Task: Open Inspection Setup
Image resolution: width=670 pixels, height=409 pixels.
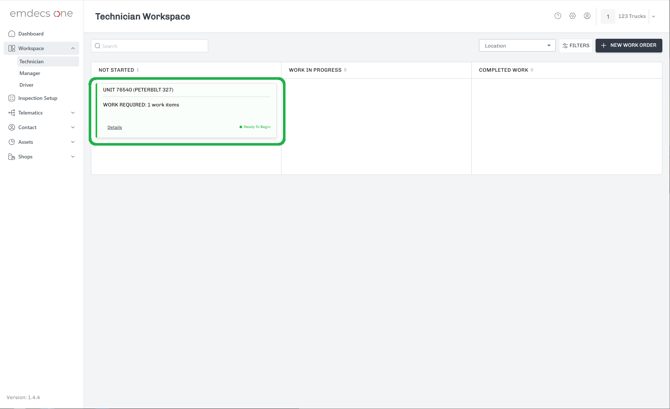Action: pos(38,98)
